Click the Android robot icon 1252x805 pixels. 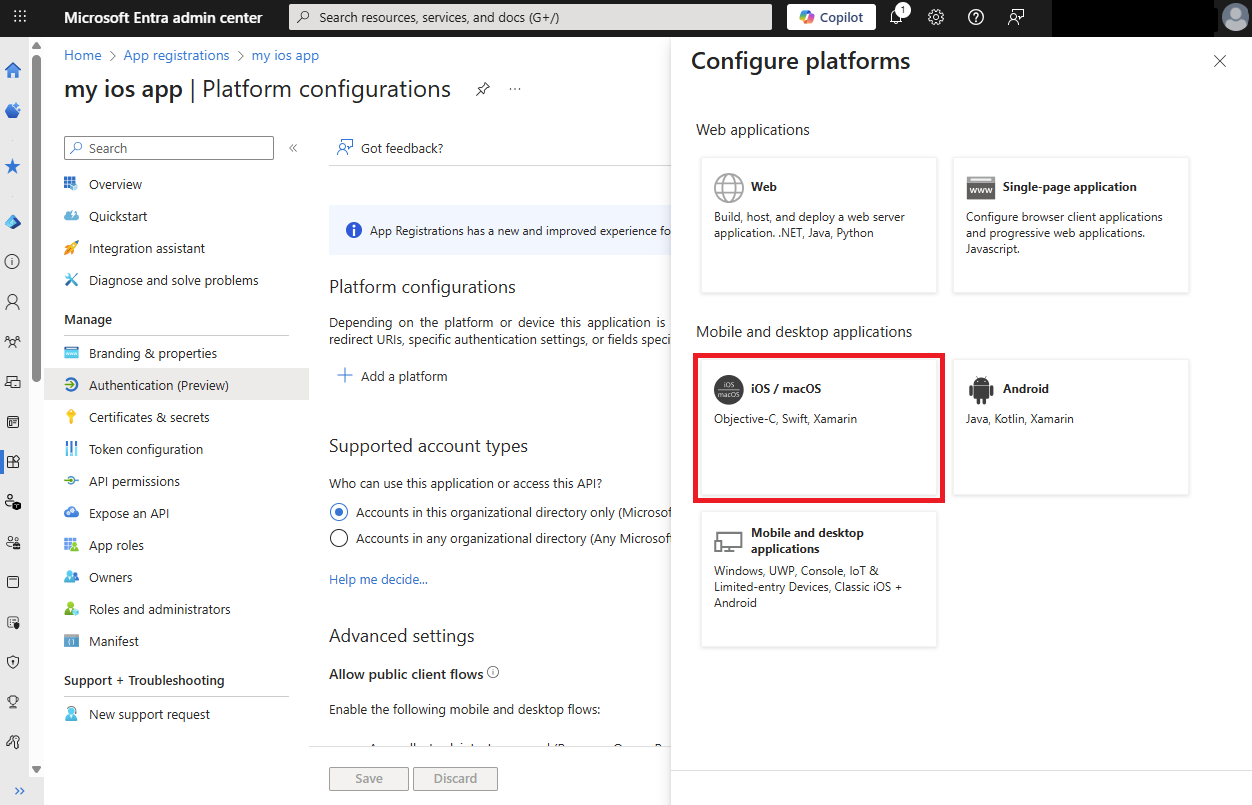981,390
